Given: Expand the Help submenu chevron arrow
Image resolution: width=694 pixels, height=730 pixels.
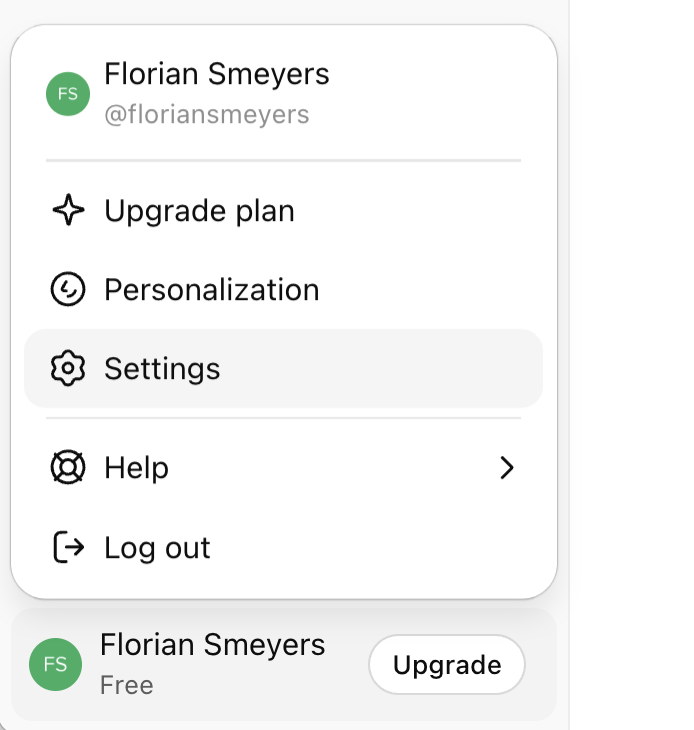Looking at the screenshot, I should [507, 467].
